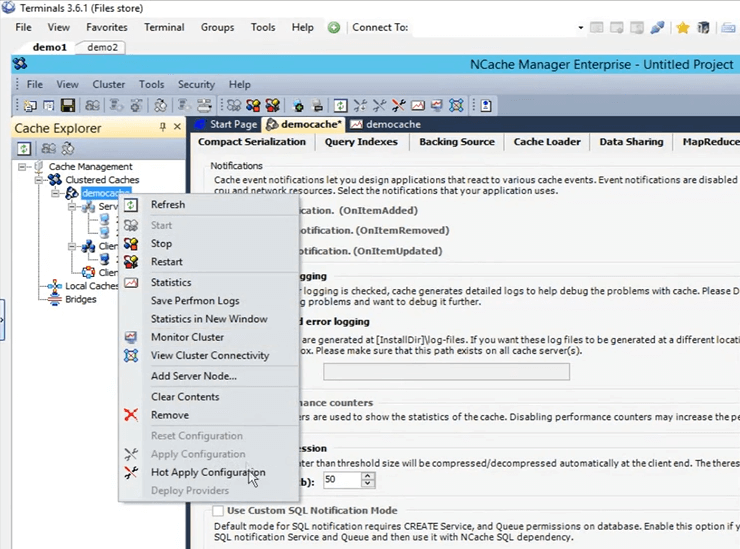Open the Security menu in NCache Manager
740x549 pixels.
196,84
